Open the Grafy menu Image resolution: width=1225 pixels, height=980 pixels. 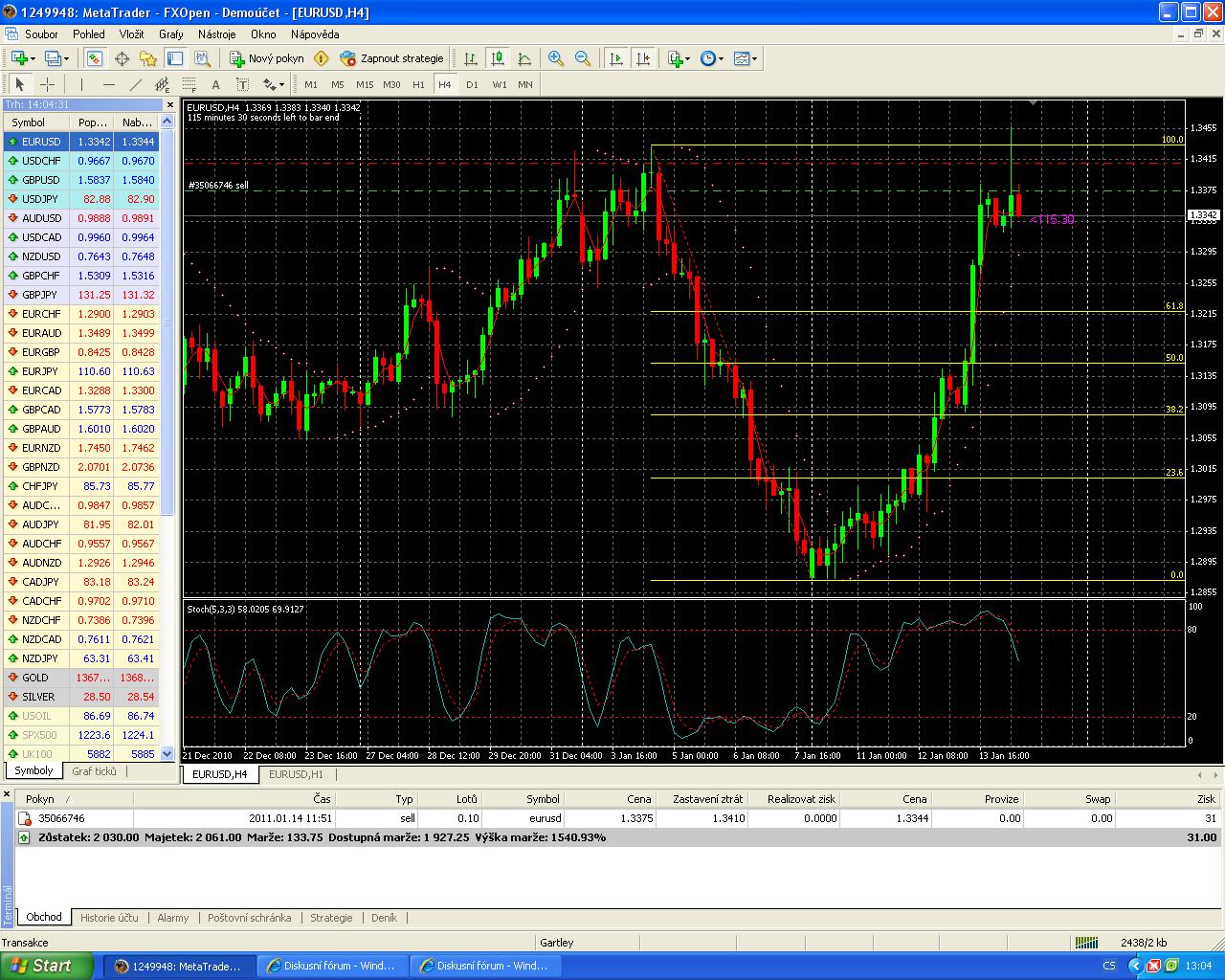[171, 34]
